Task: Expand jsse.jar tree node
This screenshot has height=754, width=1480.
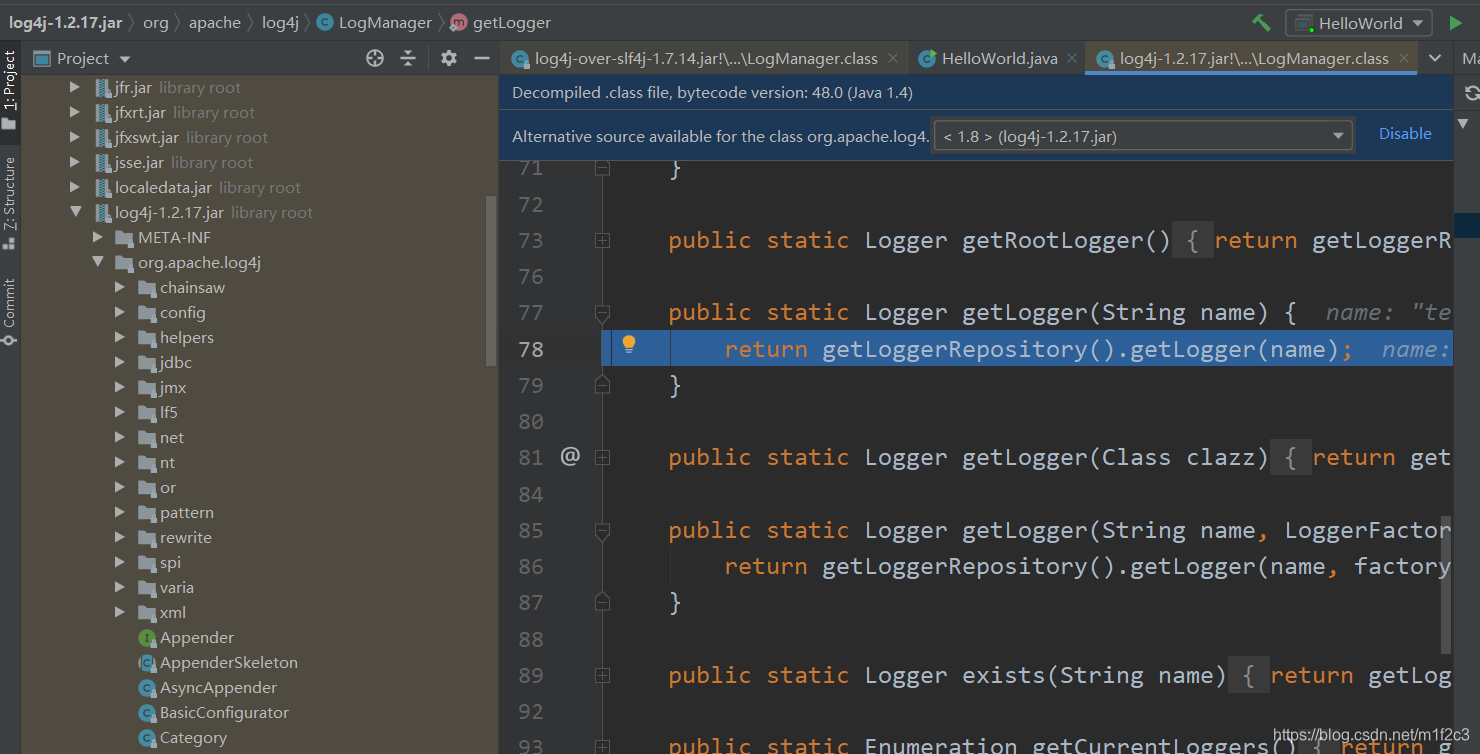Action: [x=75, y=163]
